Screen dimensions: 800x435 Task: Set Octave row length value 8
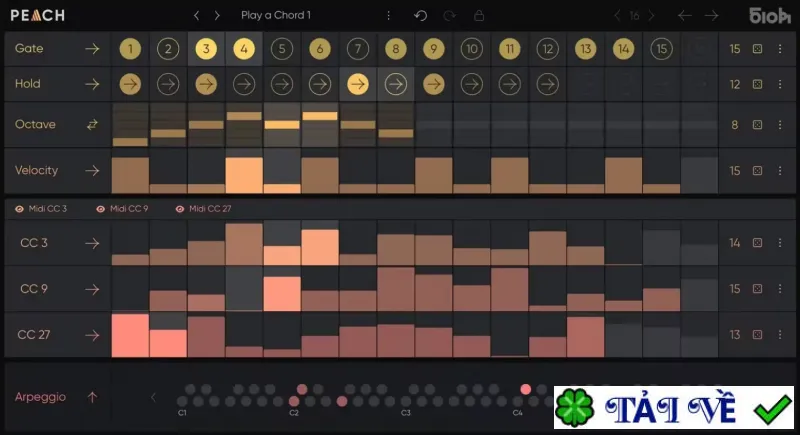click(735, 125)
